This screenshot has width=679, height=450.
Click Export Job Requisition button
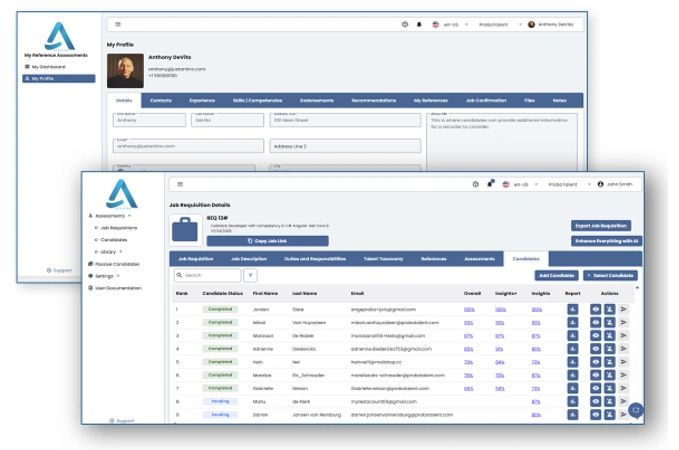[x=601, y=226]
